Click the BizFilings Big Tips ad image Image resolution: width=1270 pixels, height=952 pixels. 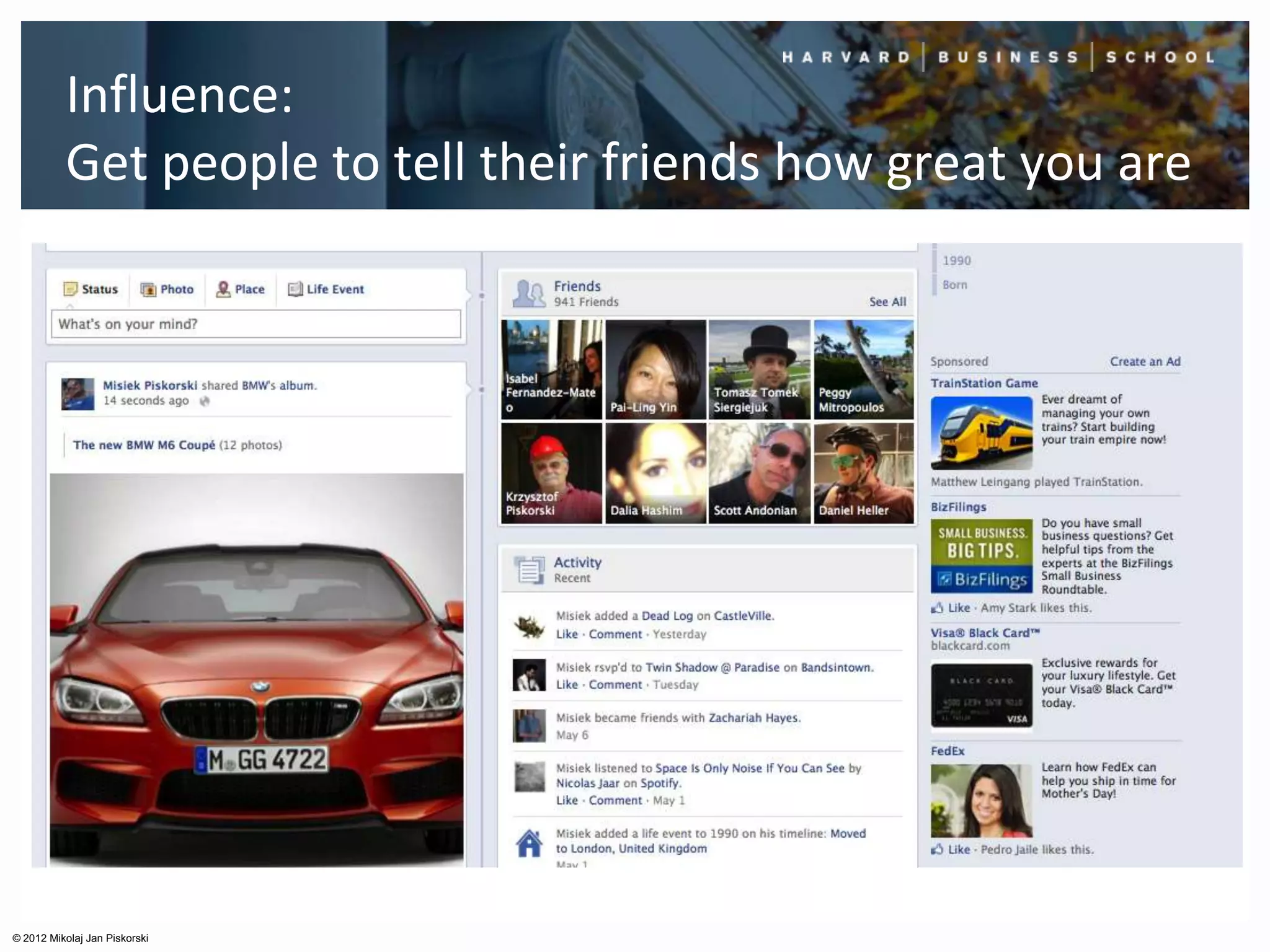point(982,556)
